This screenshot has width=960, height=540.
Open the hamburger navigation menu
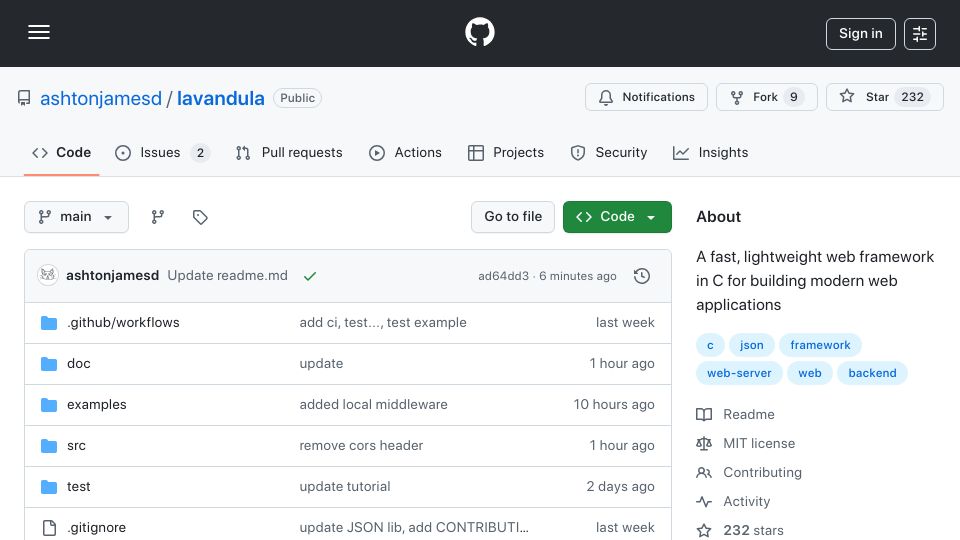coord(39,32)
